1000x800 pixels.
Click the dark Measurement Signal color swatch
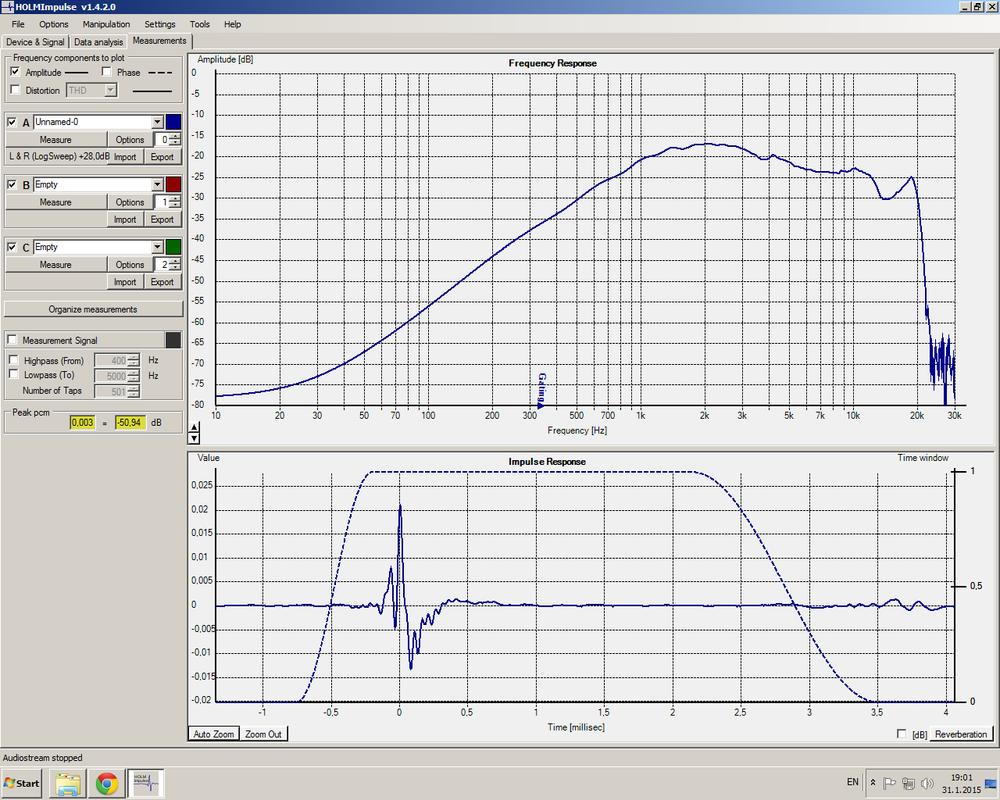pyautogui.click(x=173, y=340)
